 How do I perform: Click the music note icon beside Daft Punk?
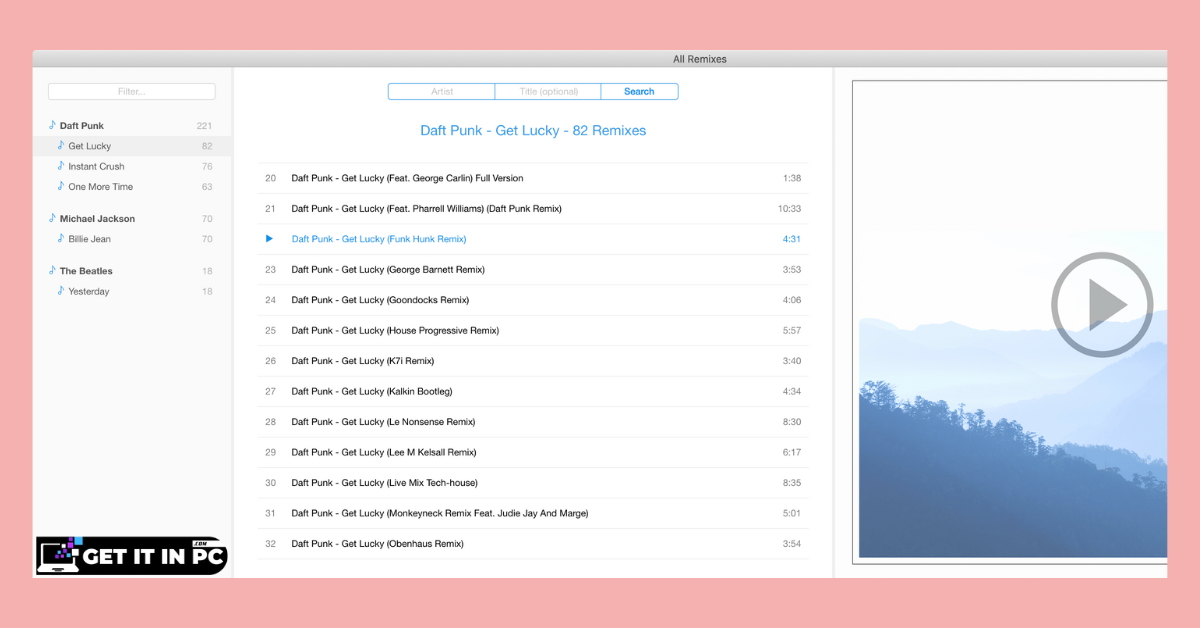click(52, 125)
